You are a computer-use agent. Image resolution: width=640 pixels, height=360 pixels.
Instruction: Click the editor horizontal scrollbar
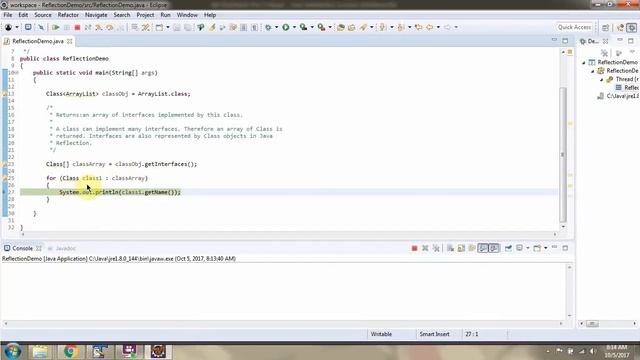pos(289,234)
